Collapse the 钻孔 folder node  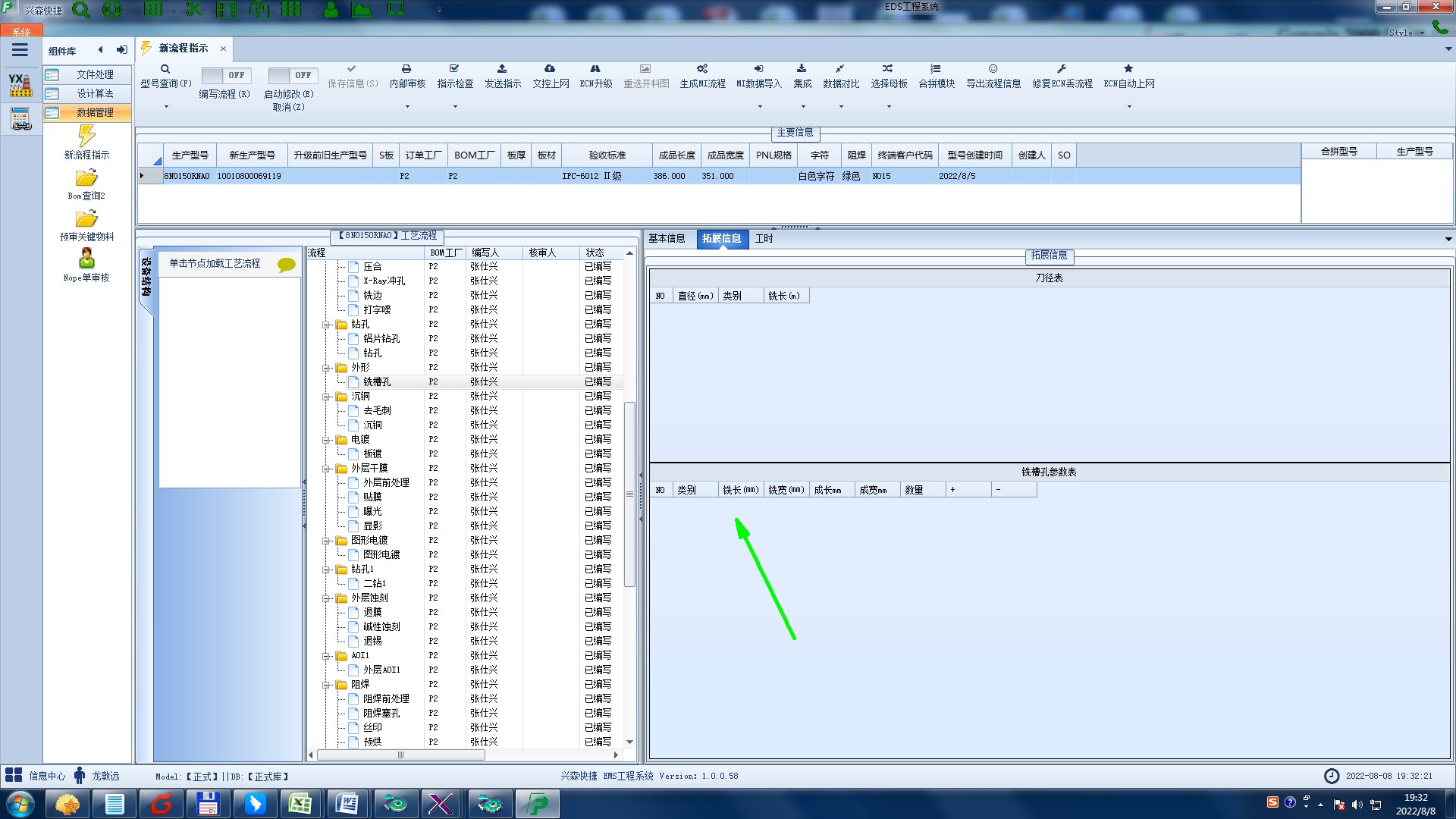point(327,325)
